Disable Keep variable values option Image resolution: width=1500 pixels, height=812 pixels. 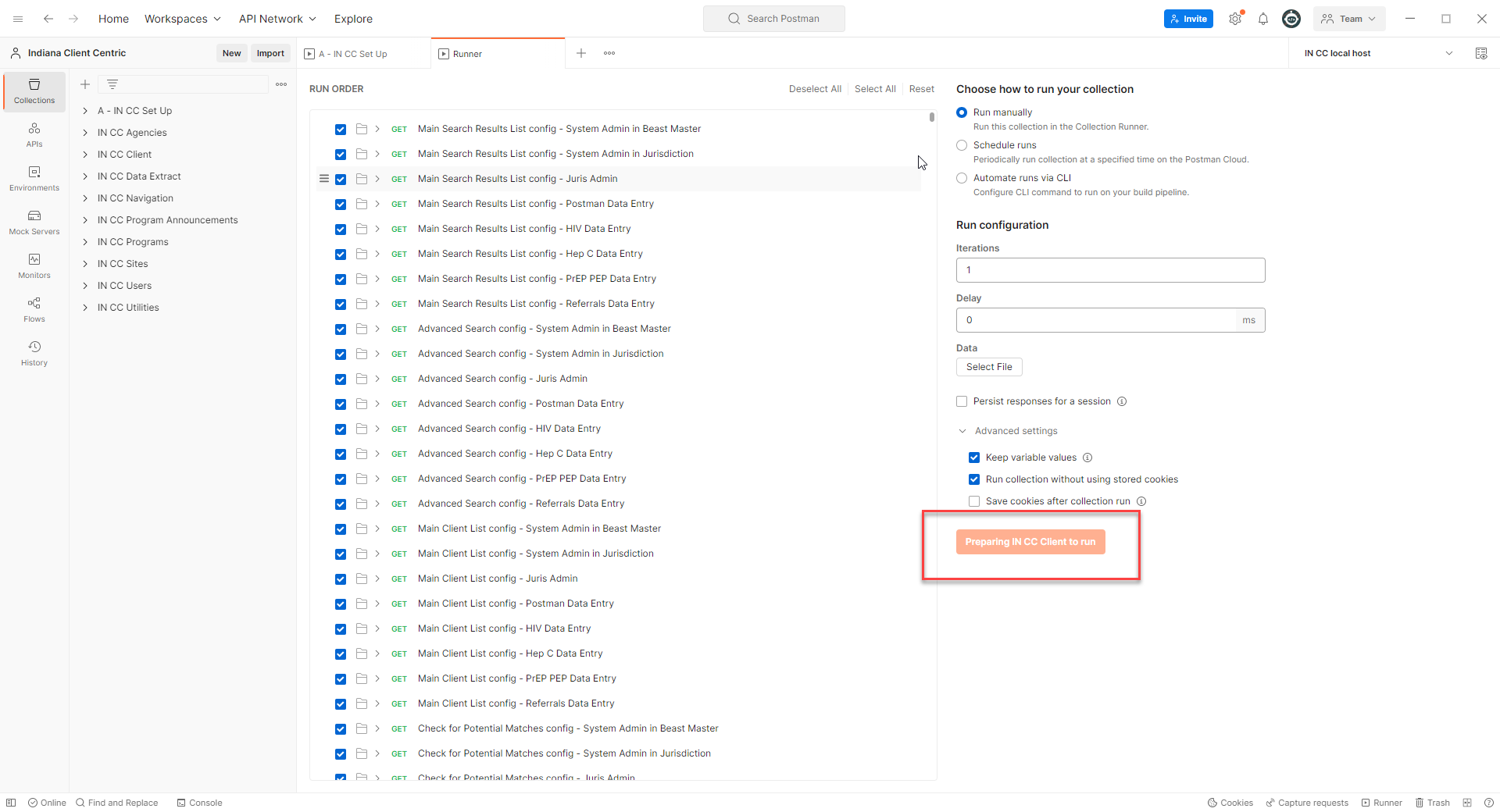[973, 458]
